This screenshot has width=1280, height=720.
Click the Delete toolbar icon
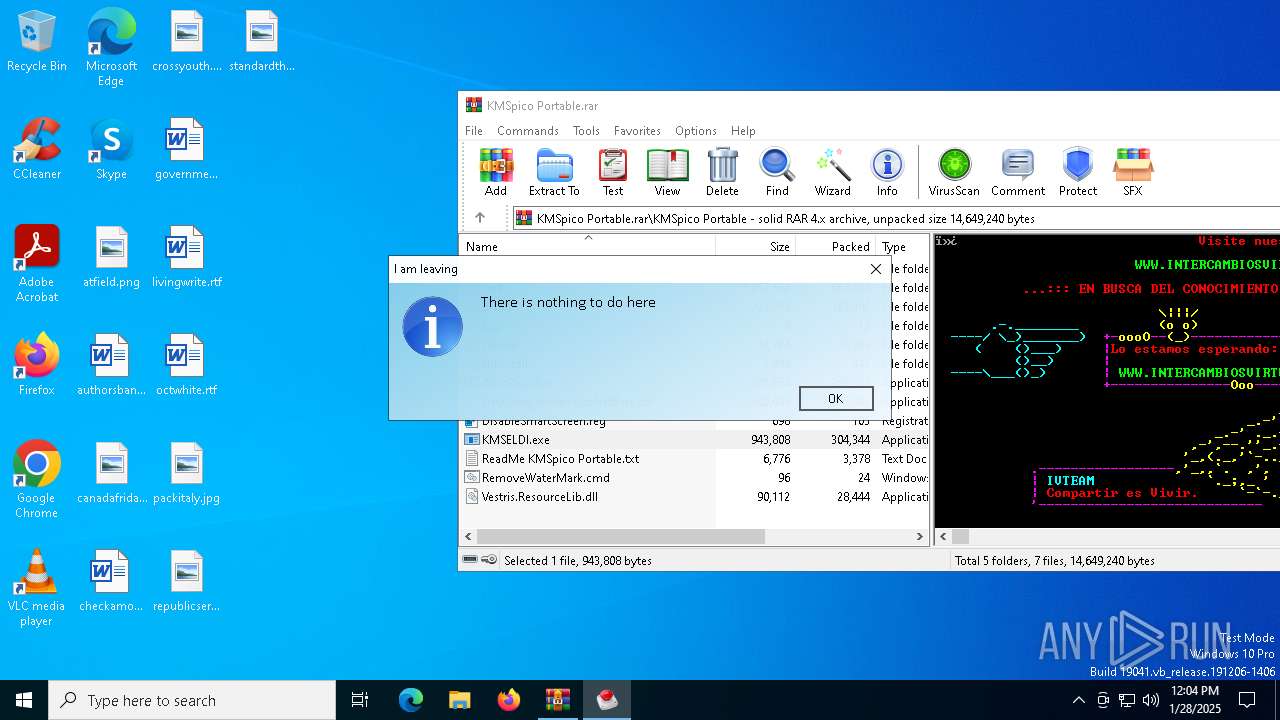click(x=722, y=172)
